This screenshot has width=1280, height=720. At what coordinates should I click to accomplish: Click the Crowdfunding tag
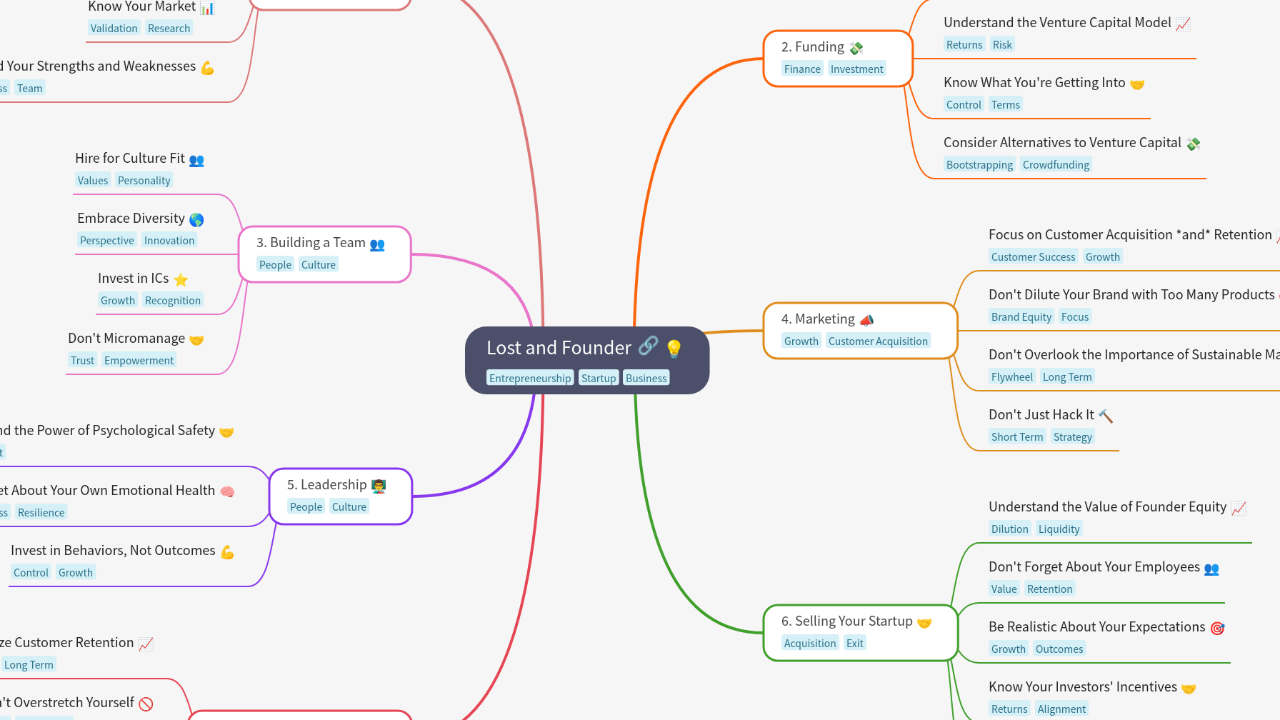(x=1056, y=165)
